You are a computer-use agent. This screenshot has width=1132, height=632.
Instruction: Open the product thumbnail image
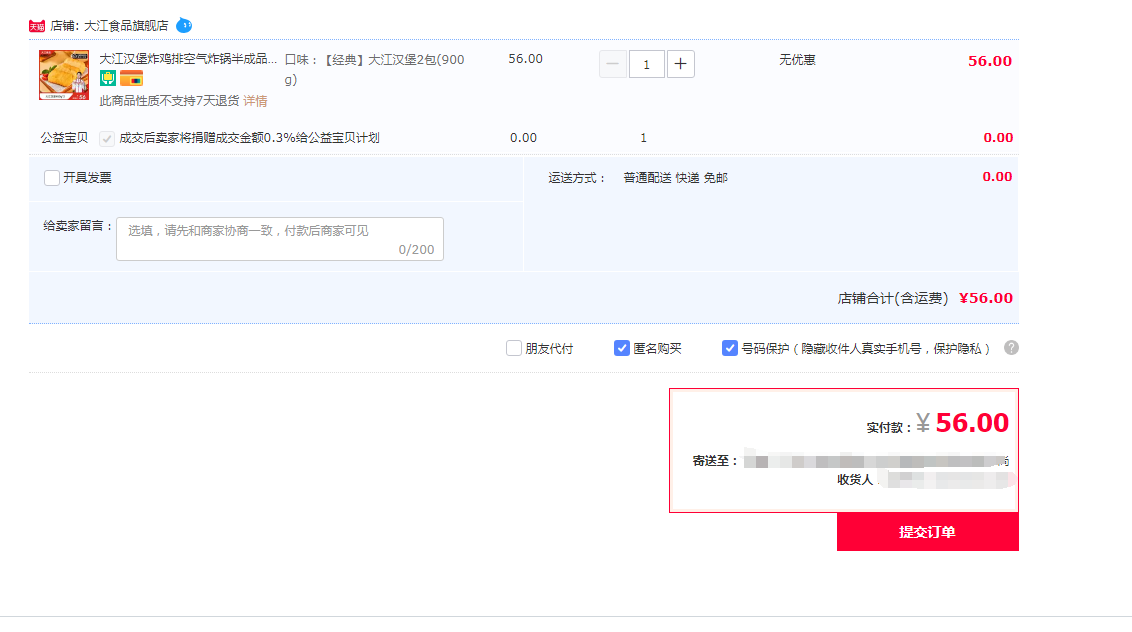64,75
